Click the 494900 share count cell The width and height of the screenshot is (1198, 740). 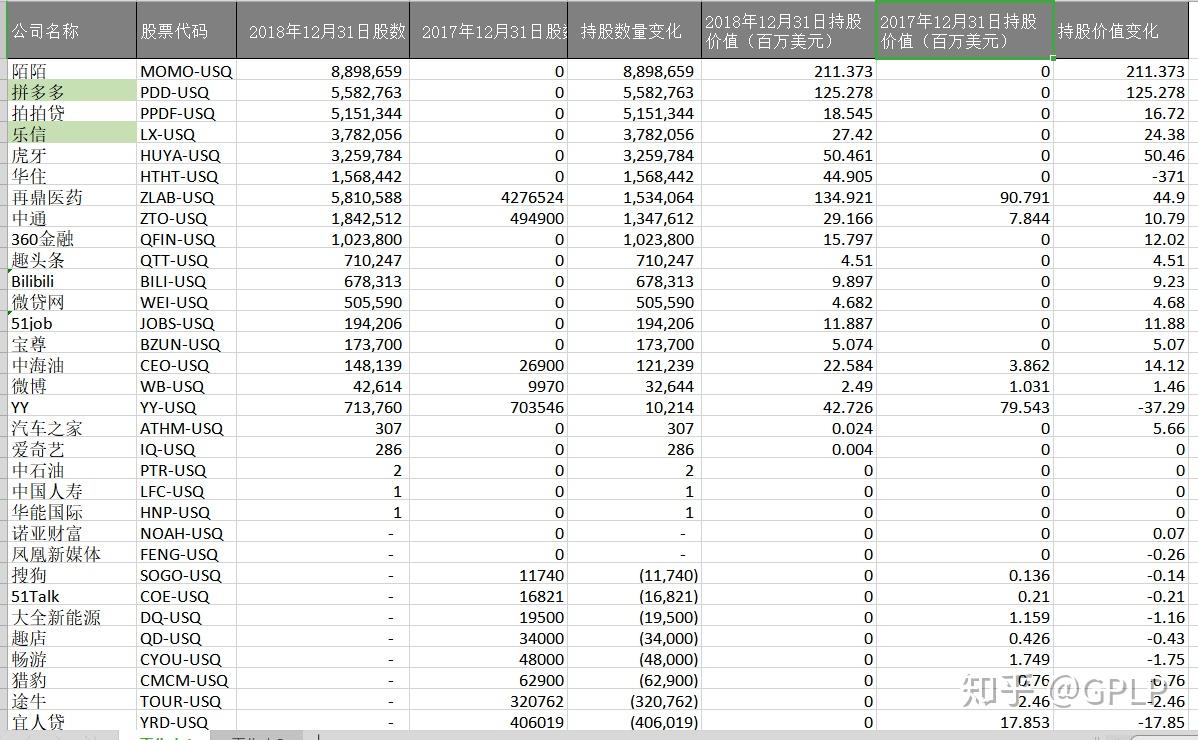click(x=489, y=218)
